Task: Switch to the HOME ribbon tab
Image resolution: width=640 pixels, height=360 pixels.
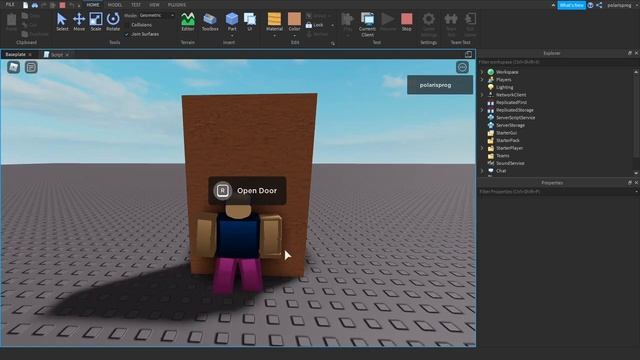Action: click(93, 4)
